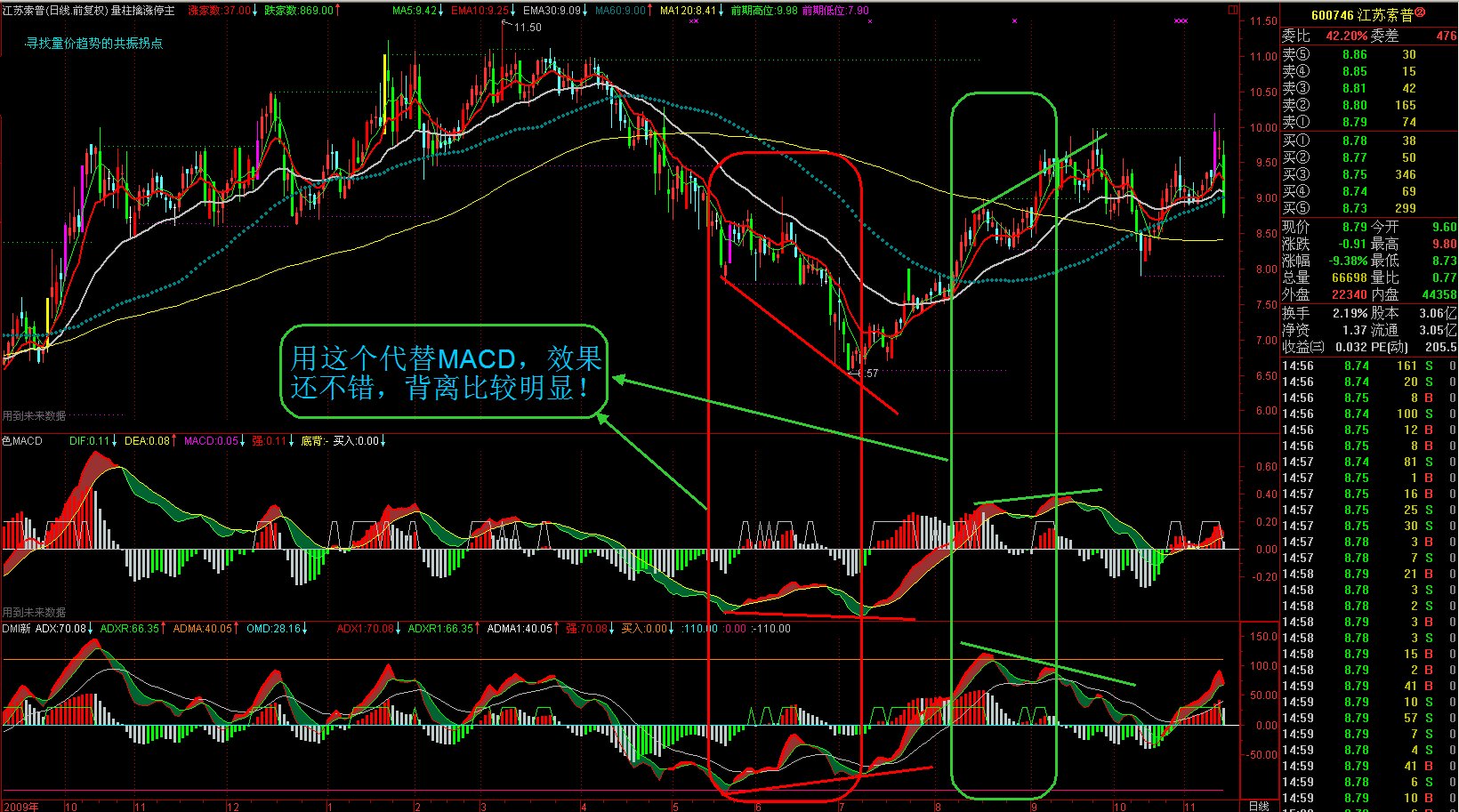The height and width of the screenshot is (812, 1459).
Task: Select the 卖③ ask row at 8.81
Action: point(1368,88)
